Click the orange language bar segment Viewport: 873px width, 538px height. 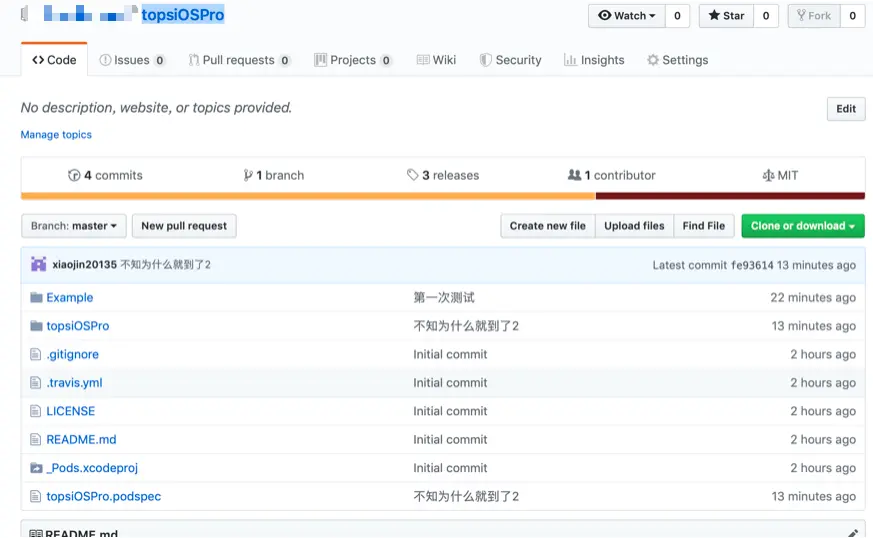click(308, 196)
